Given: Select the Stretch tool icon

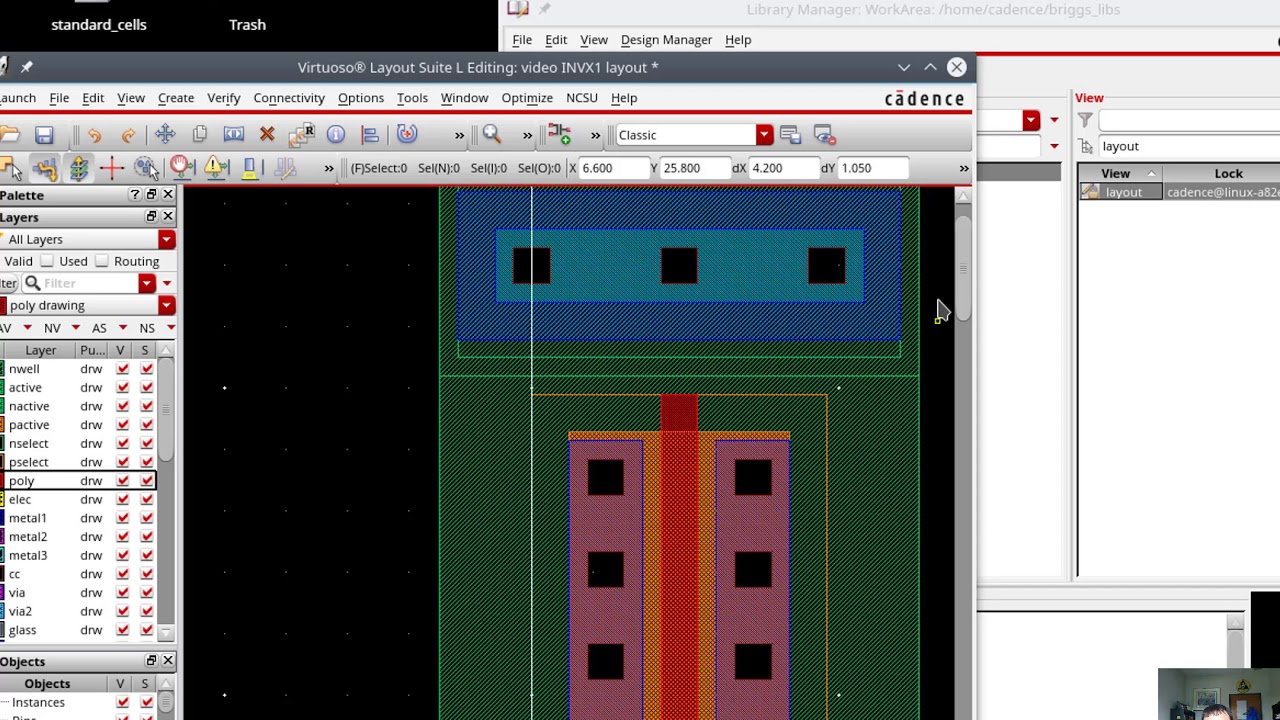Looking at the screenshot, I should 233,135.
